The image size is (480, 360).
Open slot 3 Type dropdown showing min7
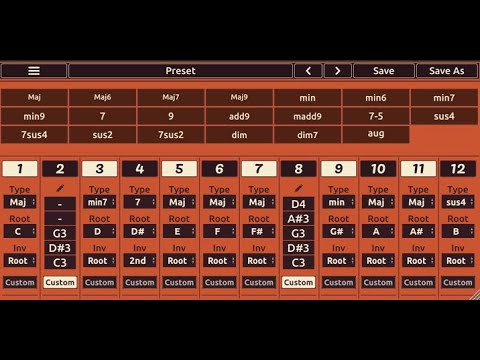click(100, 202)
